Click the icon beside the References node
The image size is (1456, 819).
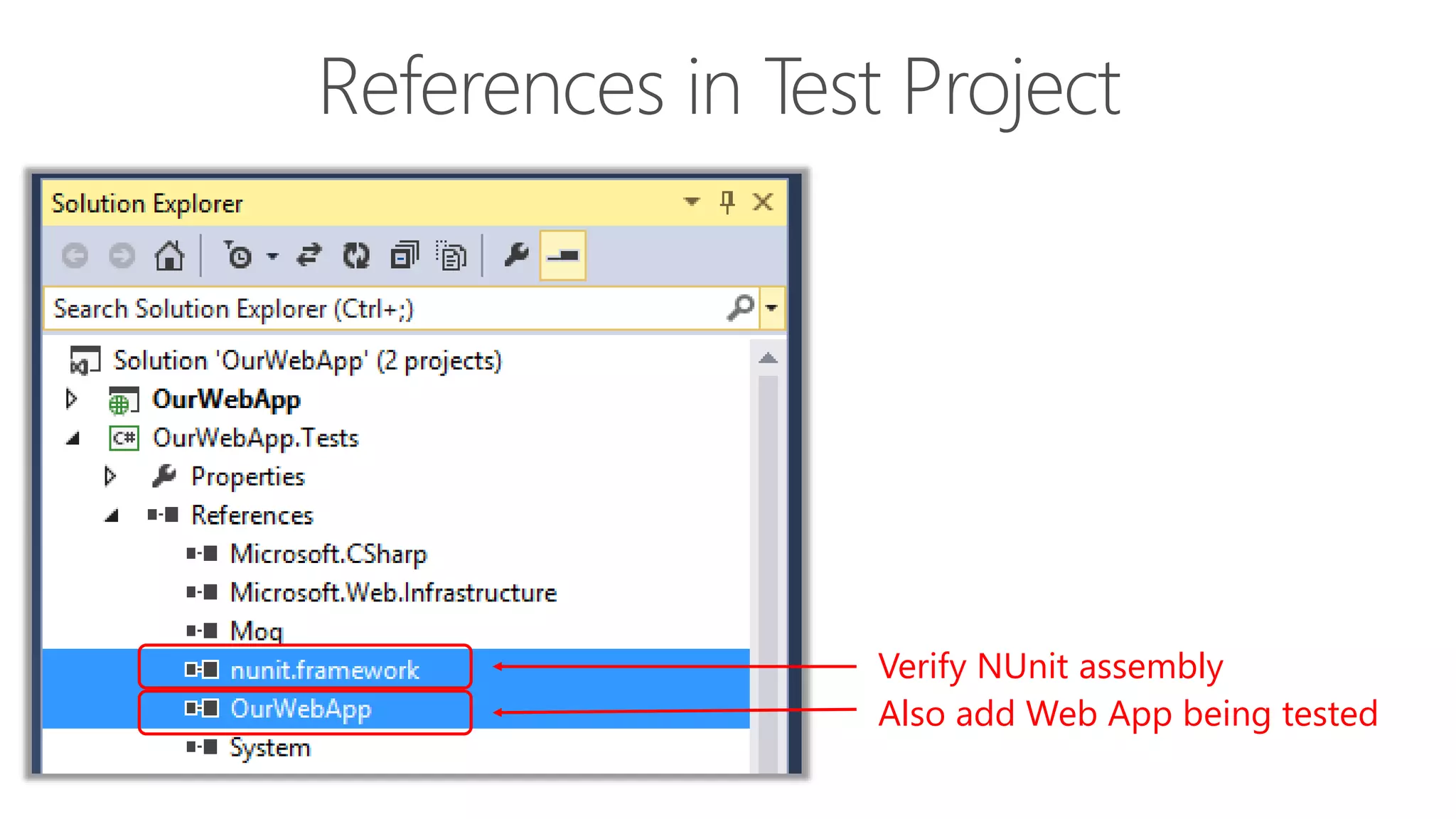tap(163, 515)
